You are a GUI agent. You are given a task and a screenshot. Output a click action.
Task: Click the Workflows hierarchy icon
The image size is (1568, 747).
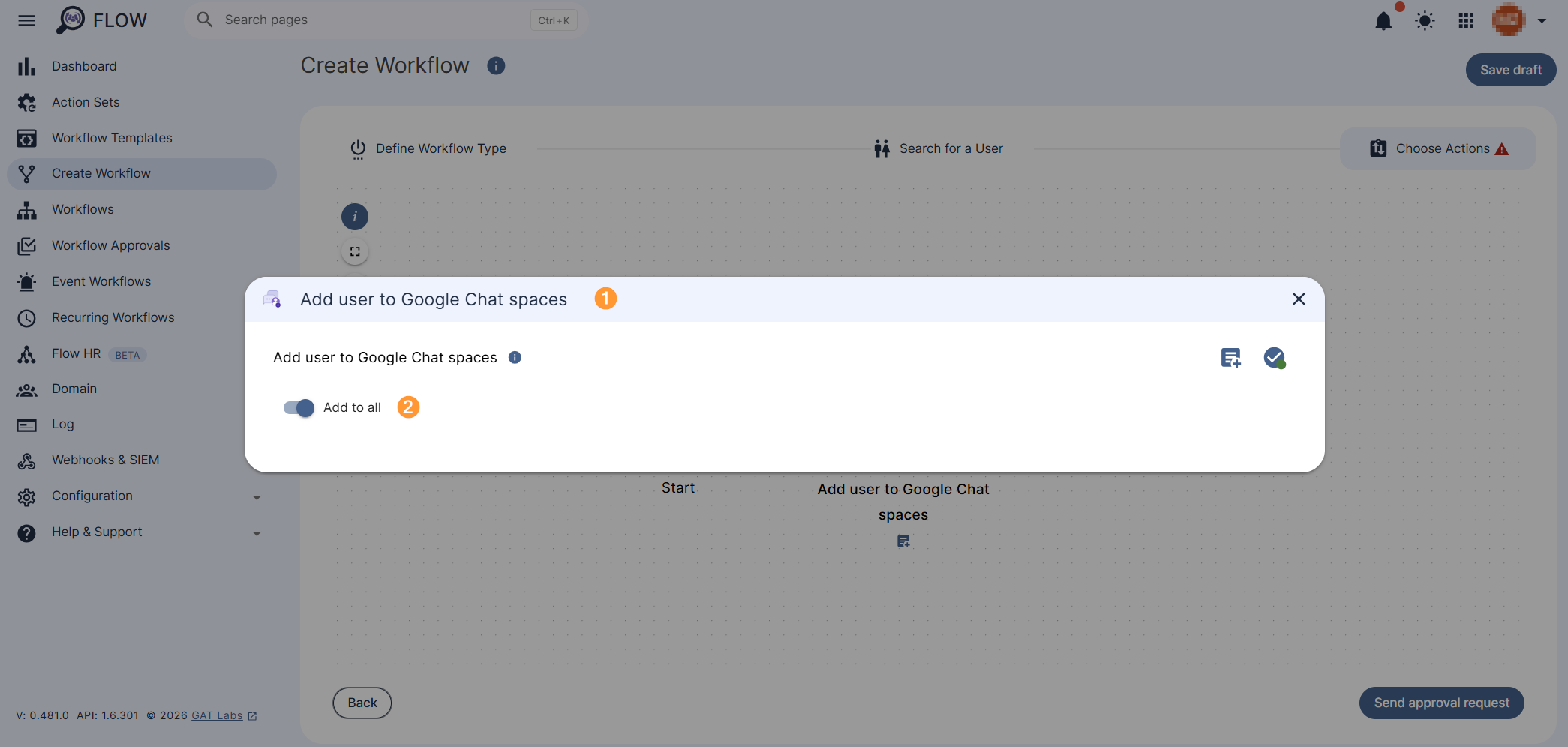26,210
